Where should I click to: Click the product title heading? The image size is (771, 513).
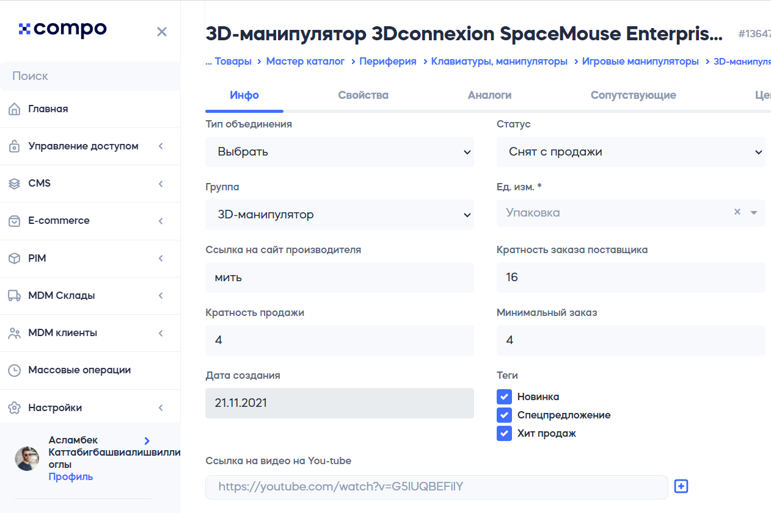pyautogui.click(x=464, y=34)
